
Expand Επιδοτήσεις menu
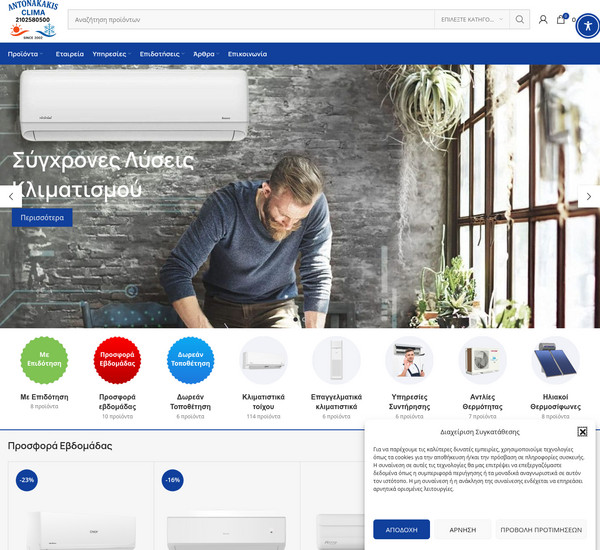click(162, 54)
